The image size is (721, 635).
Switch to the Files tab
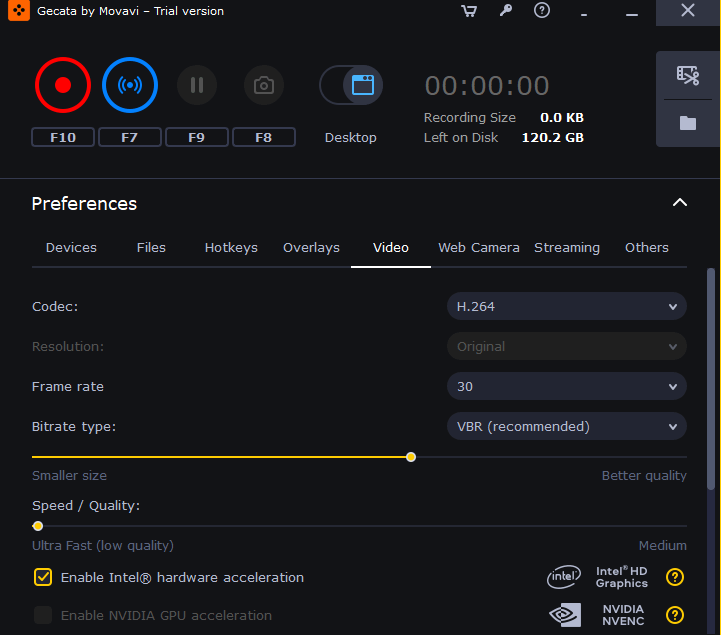pos(151,248)
